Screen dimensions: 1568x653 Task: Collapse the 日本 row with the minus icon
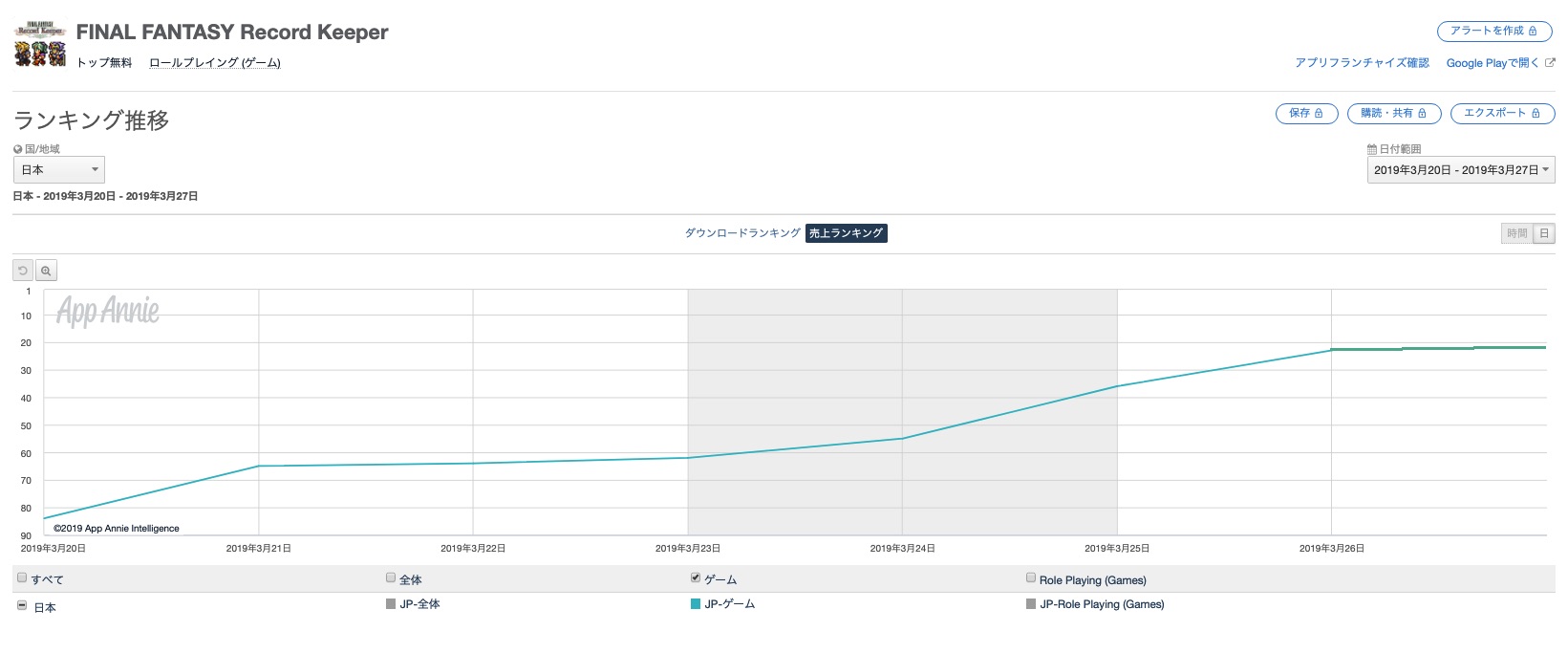[22, 606]
